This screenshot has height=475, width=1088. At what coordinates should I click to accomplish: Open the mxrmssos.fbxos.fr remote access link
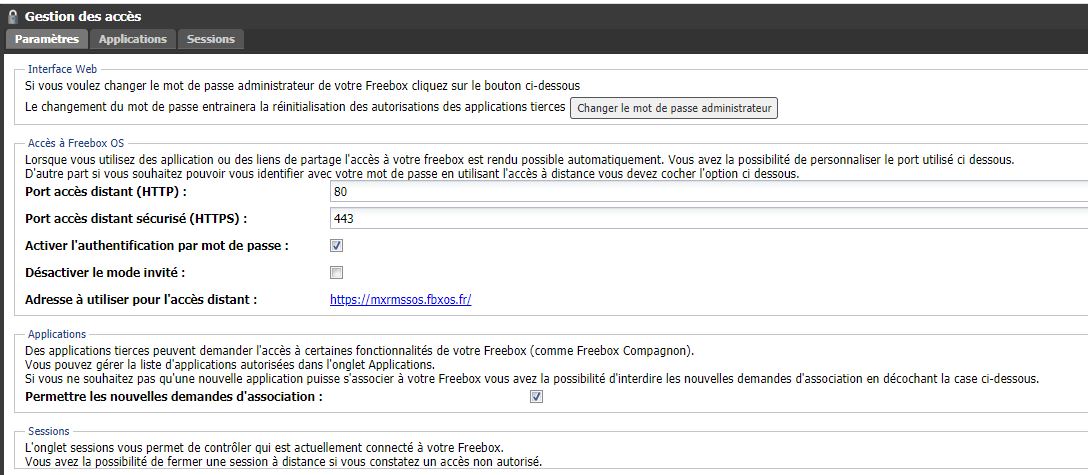(x=400, y=299)
